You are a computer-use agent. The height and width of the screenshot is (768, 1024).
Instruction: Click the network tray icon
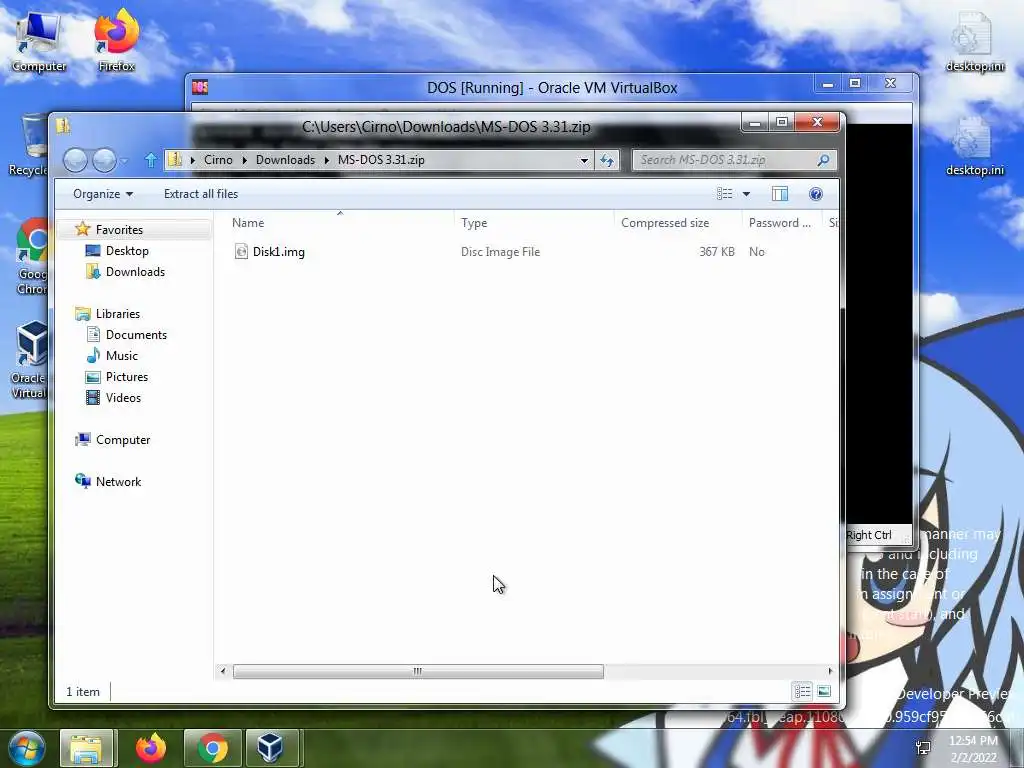coord(923,748)
